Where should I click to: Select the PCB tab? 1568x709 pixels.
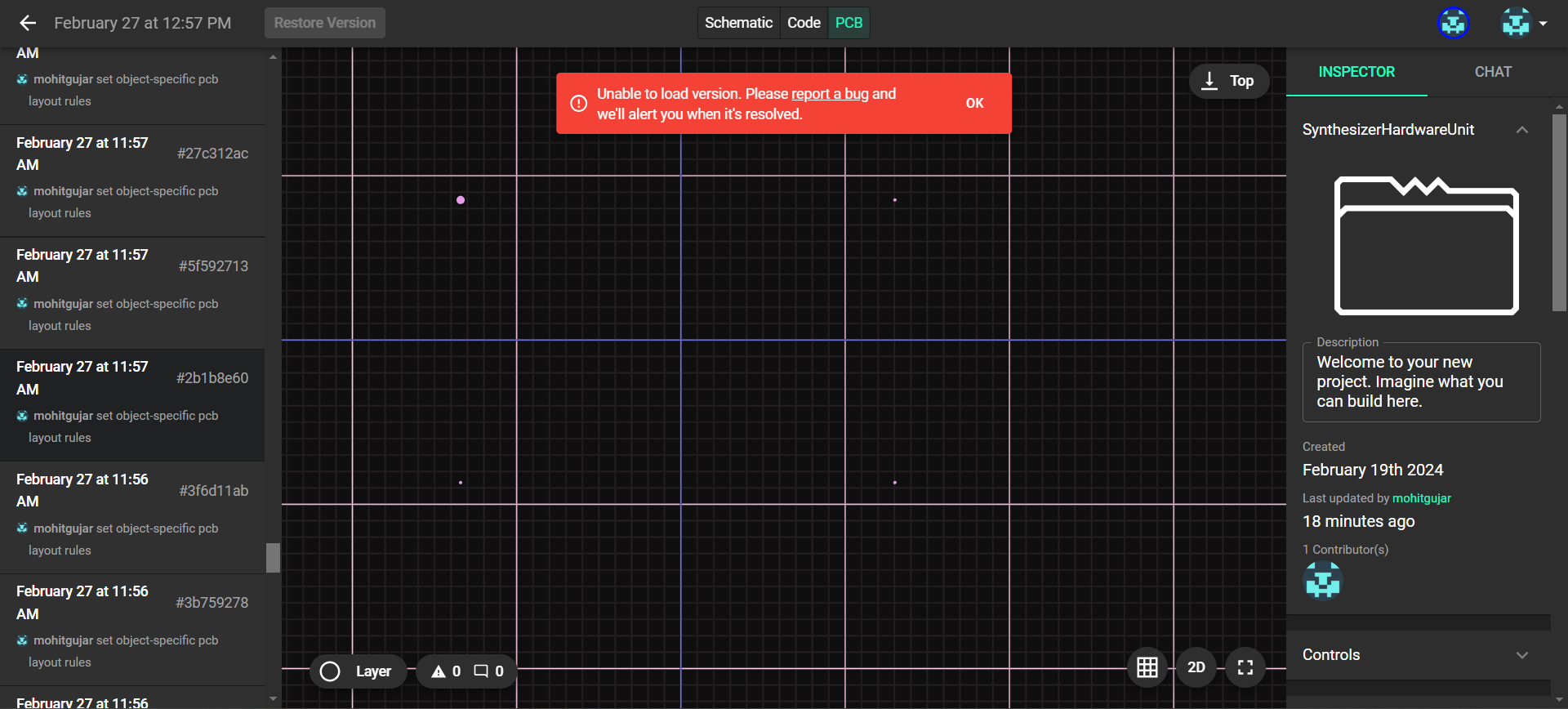tap(849, 23)
